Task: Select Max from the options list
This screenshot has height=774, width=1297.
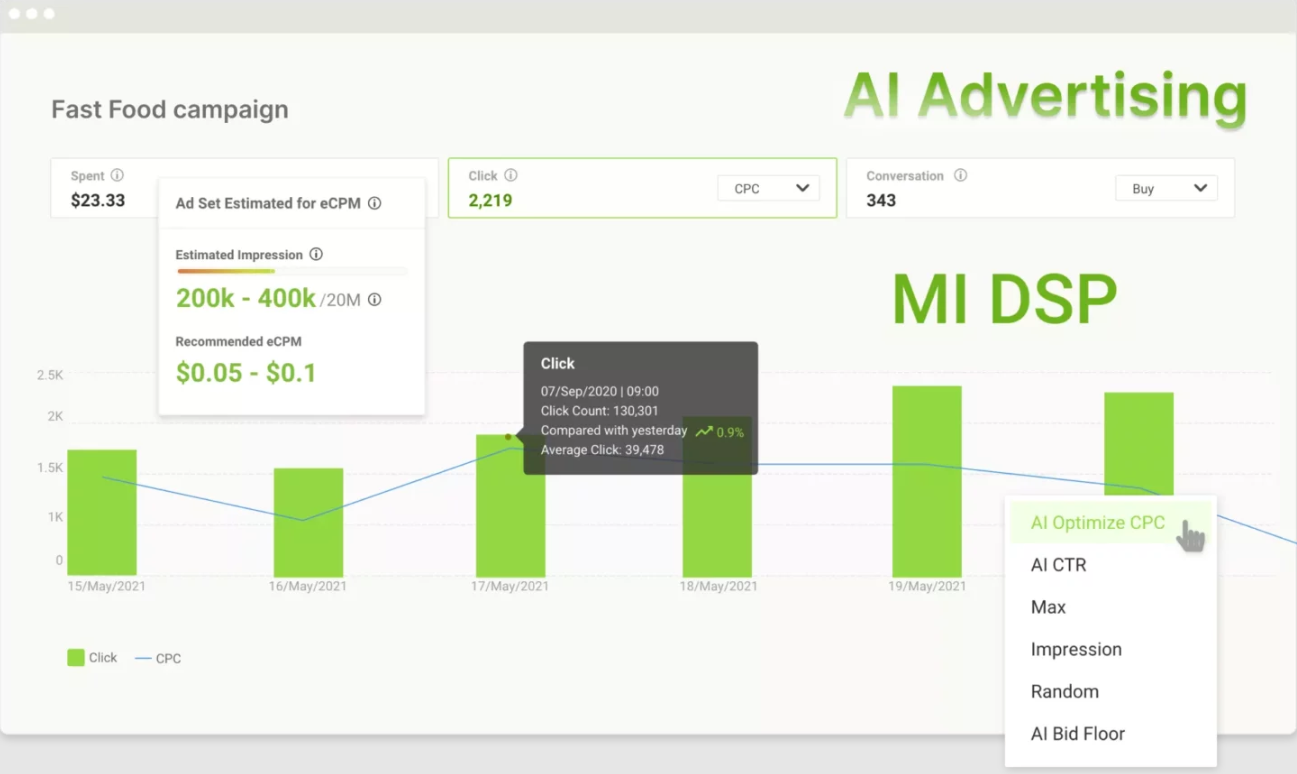Action: (x=1047, y=607)
